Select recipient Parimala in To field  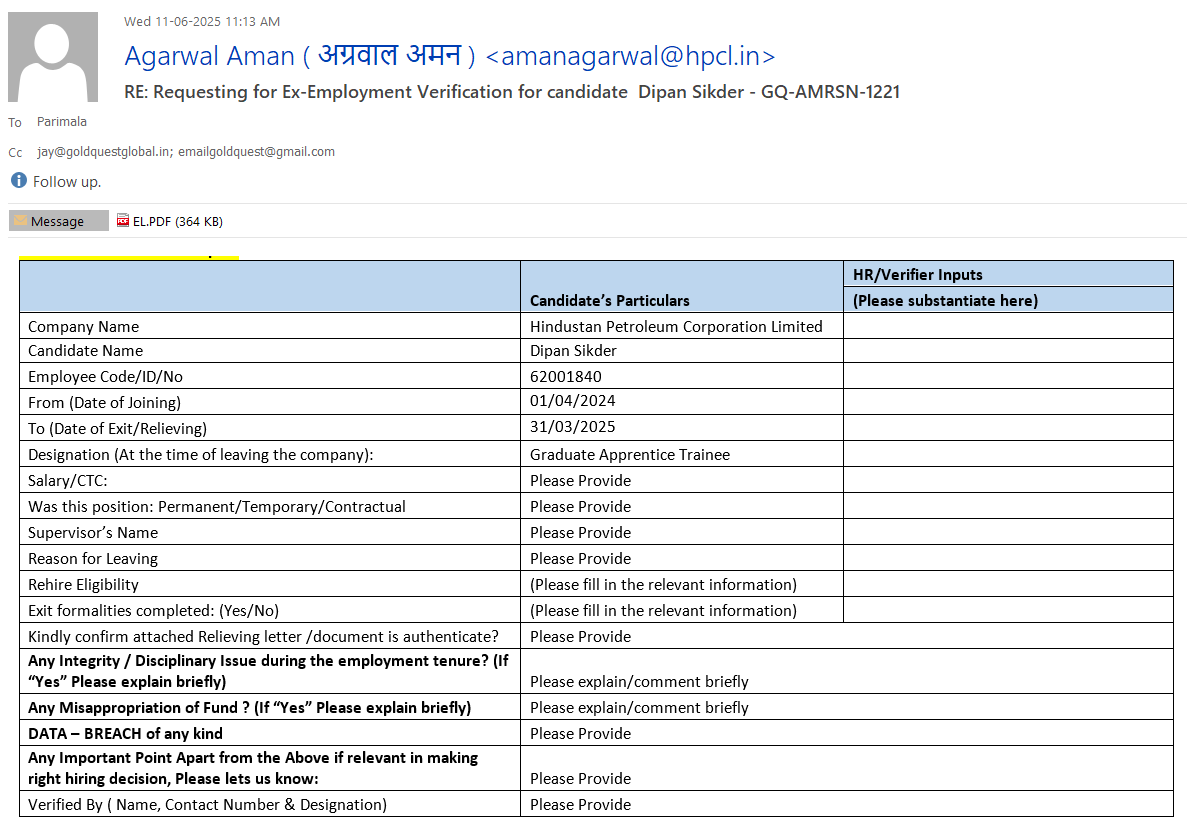pyautogui.click(x=62, y=122)
